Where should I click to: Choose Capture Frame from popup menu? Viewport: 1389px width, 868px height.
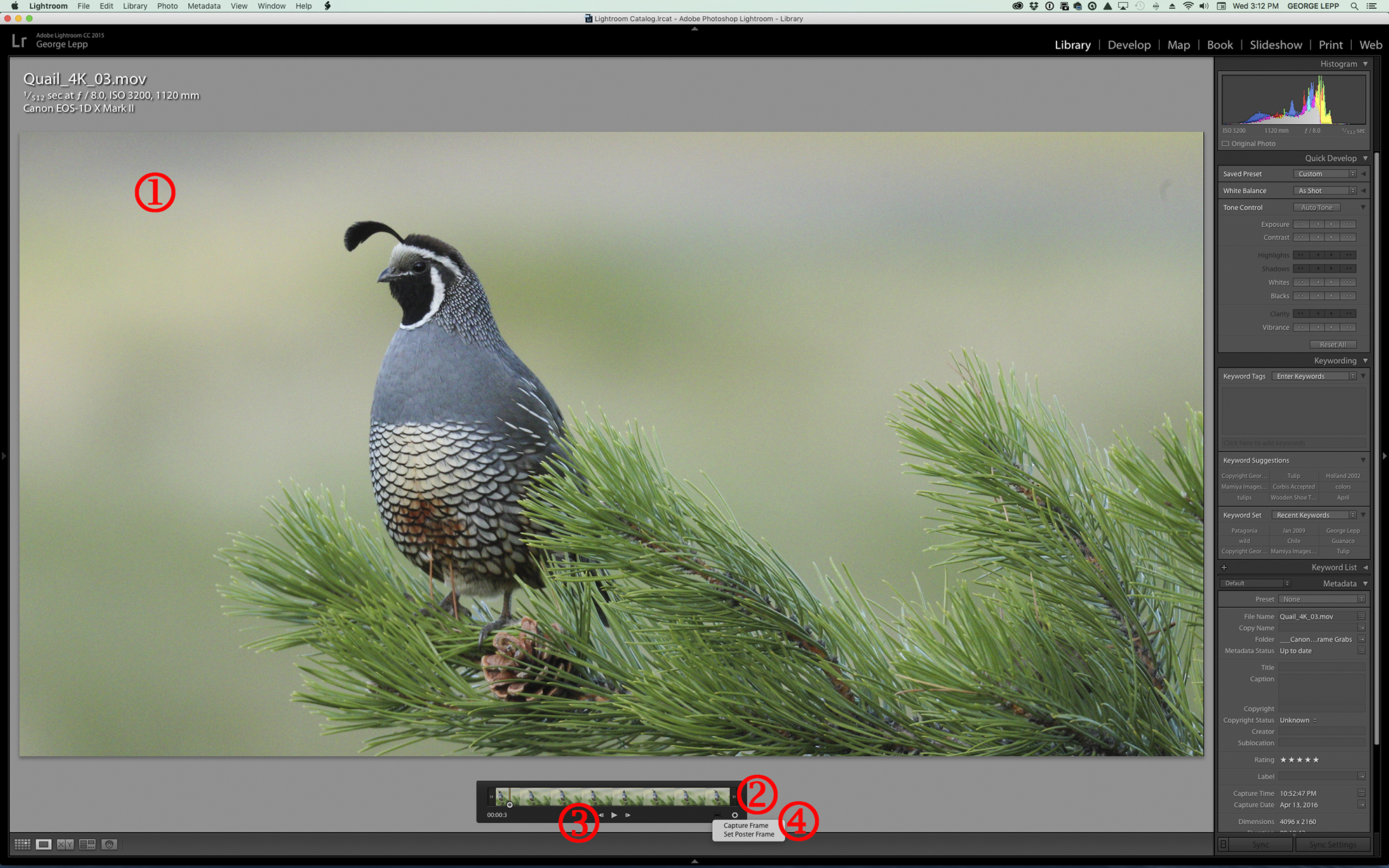(746, 825)
